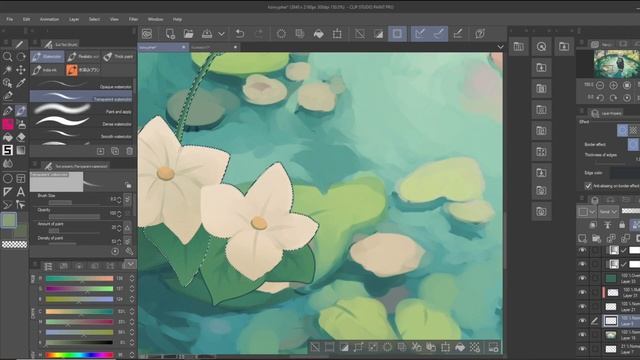Open the Edit menu
The height and width of the screenshot is (360, 640).
tap(27, 19)
